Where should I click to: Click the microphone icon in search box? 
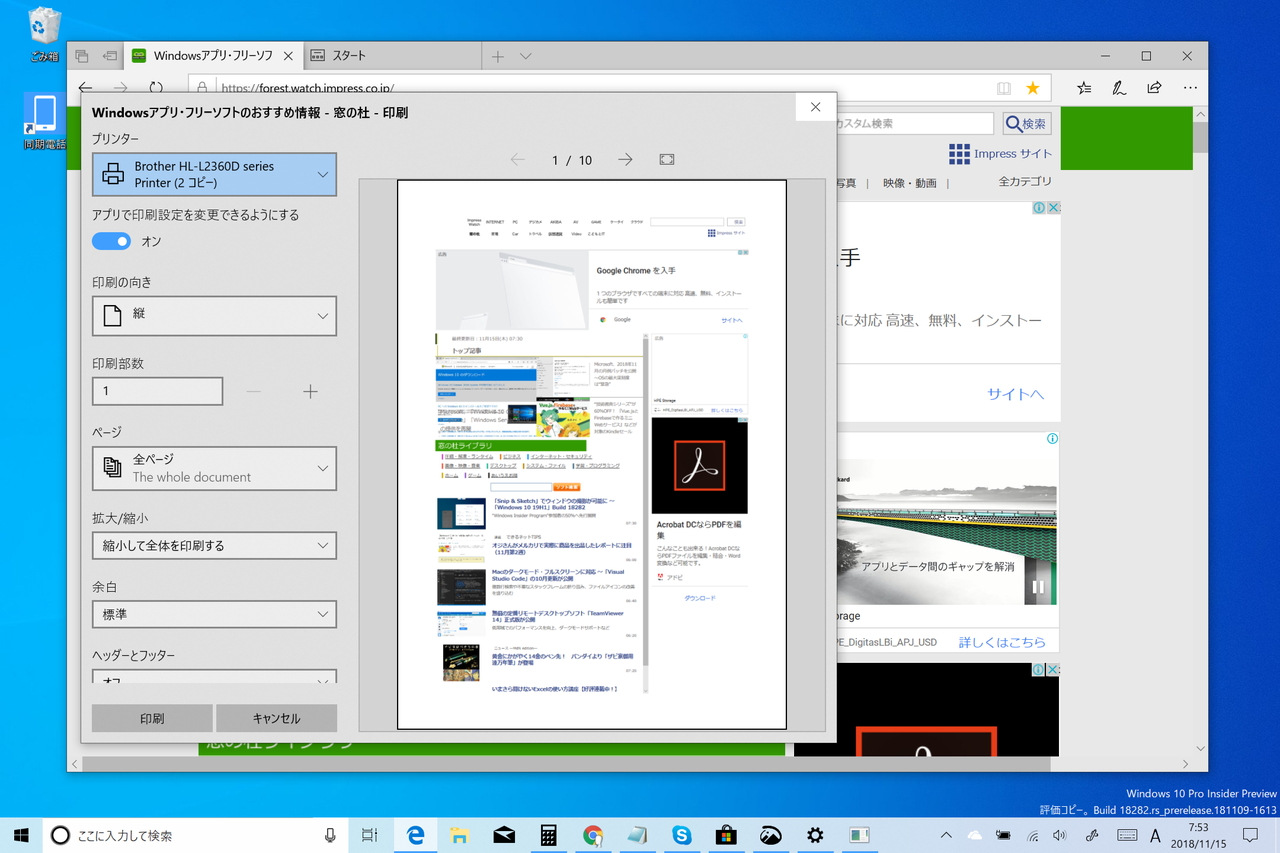(x=330, y=835)
